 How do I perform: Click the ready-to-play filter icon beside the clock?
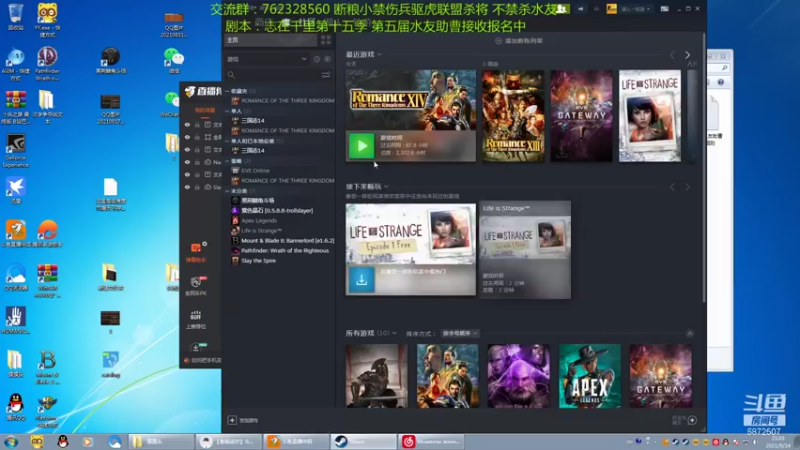pos(328,59)
